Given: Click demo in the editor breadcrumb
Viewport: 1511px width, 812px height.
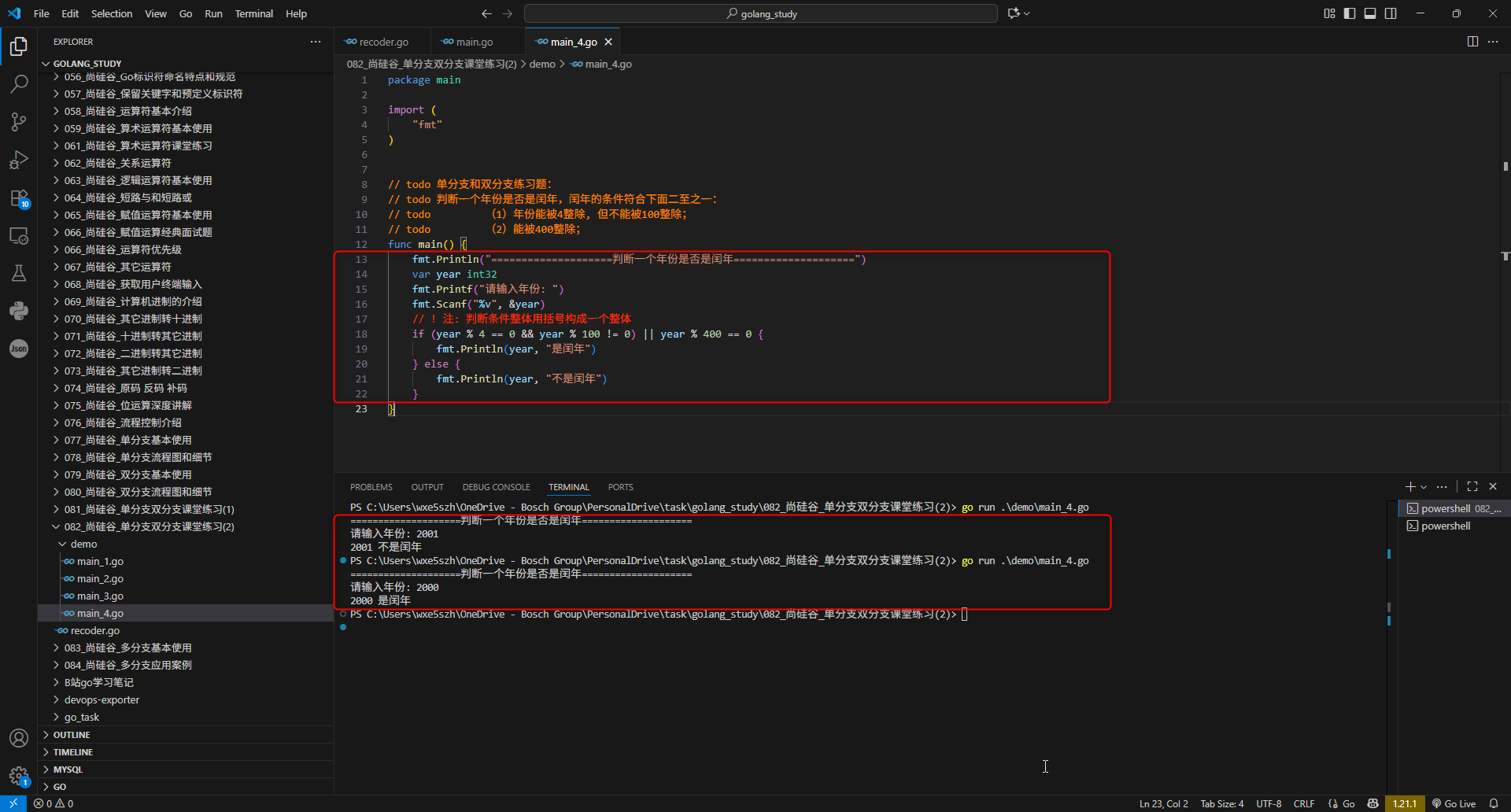Looking at the screenshot, I should pyautogui.click(x=542, y=64).
